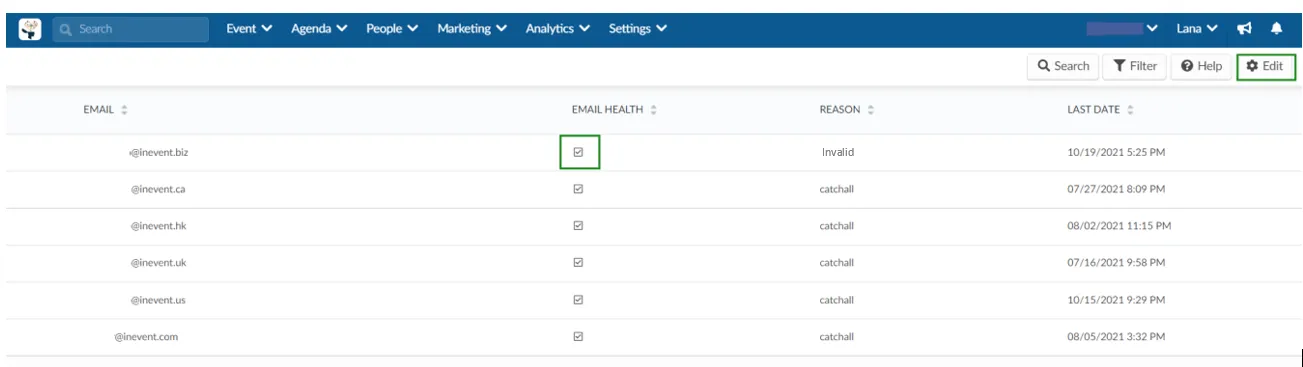Toggle email health checkbox for @inevent.hk
The width and height of the screenshot is (1303, 367).
click(578, 226)
